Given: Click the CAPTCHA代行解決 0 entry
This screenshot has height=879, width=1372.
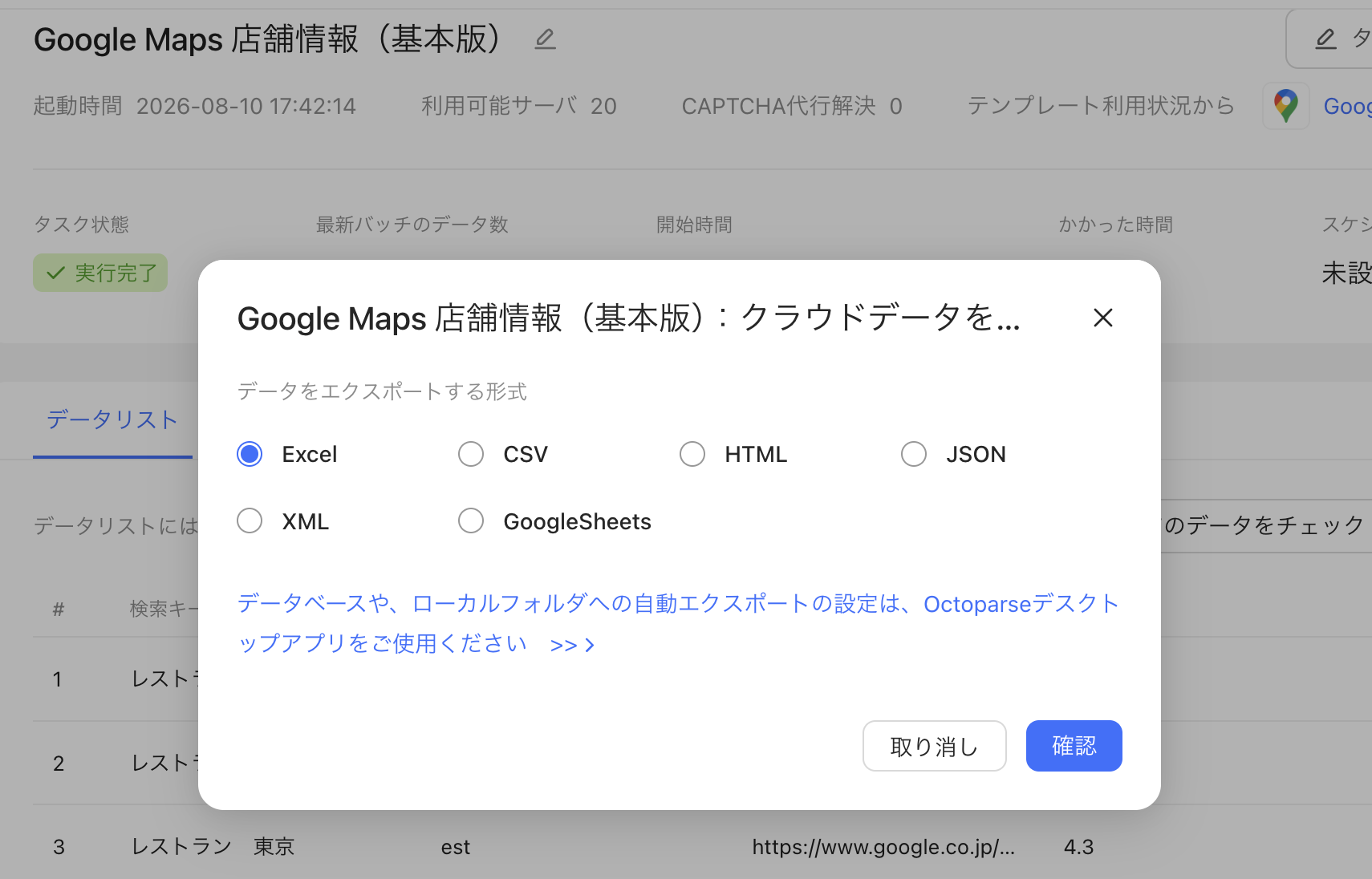Looking at the screenshot, I should coord(792,106).
